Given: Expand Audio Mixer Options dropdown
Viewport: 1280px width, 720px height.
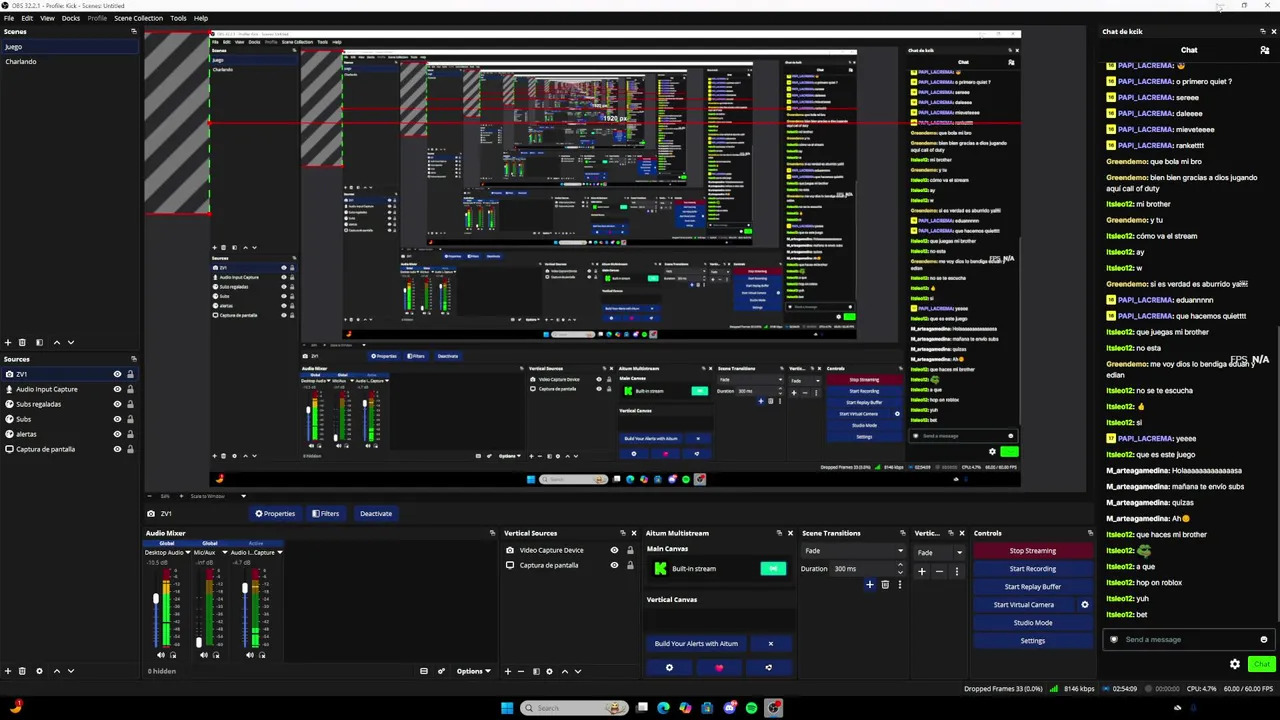Looking at the screenshot, I should click(x=473, y=671).
